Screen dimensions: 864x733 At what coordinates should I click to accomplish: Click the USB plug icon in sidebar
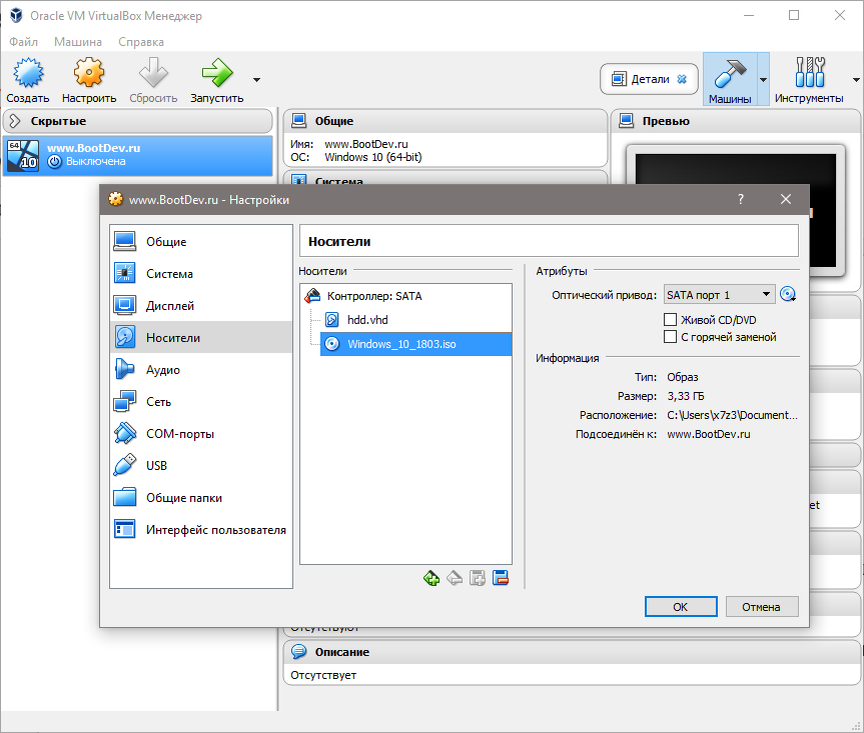[x=125, y=465]
